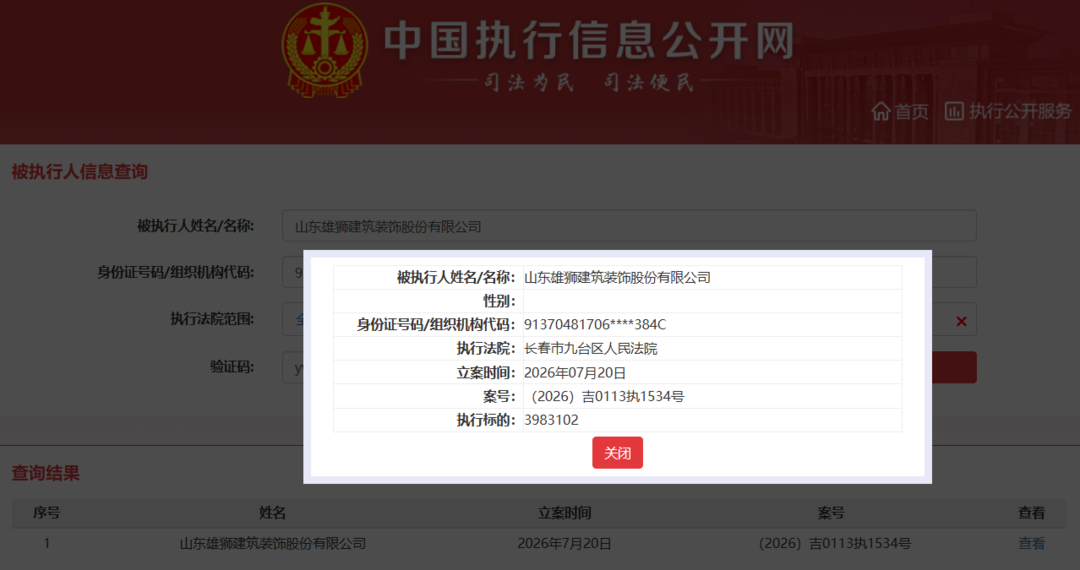Click the court emblem logo
1080x570 pixels.
(324, 50)
